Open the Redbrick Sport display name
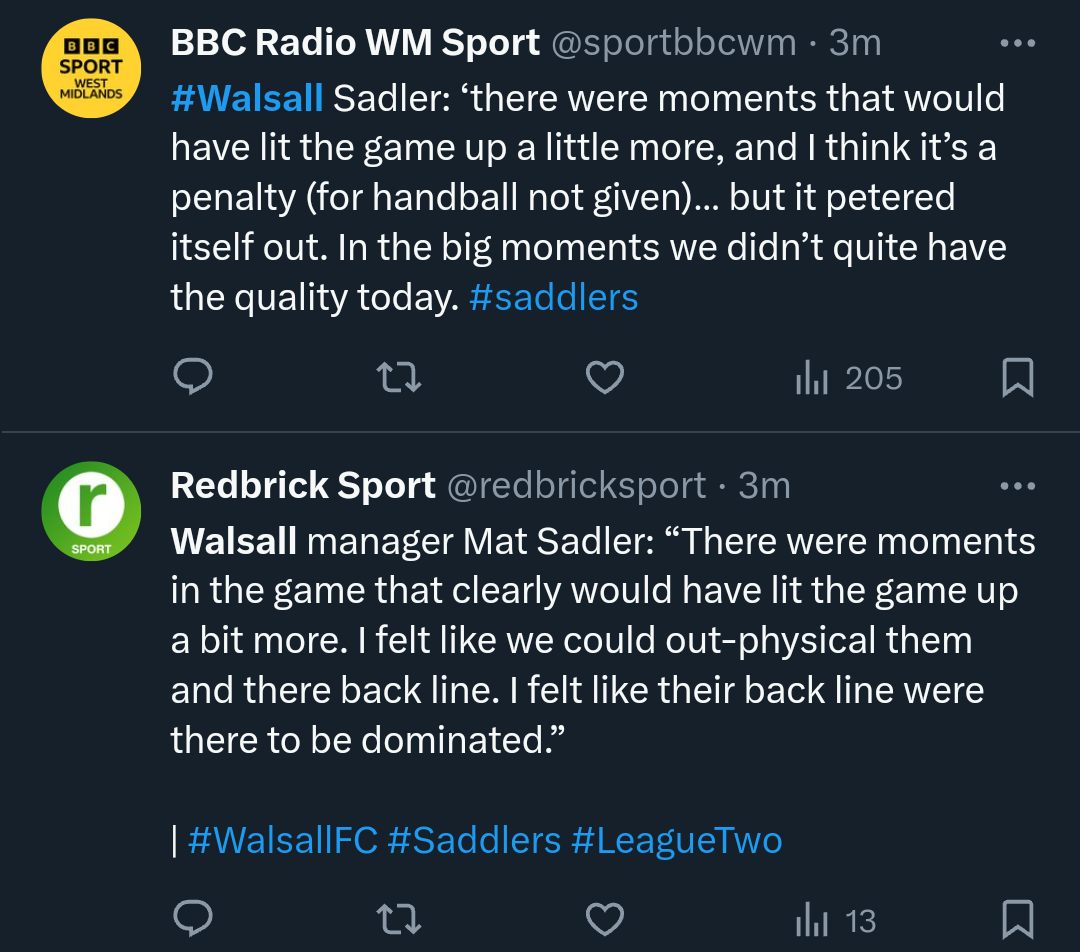 [303, 486]
